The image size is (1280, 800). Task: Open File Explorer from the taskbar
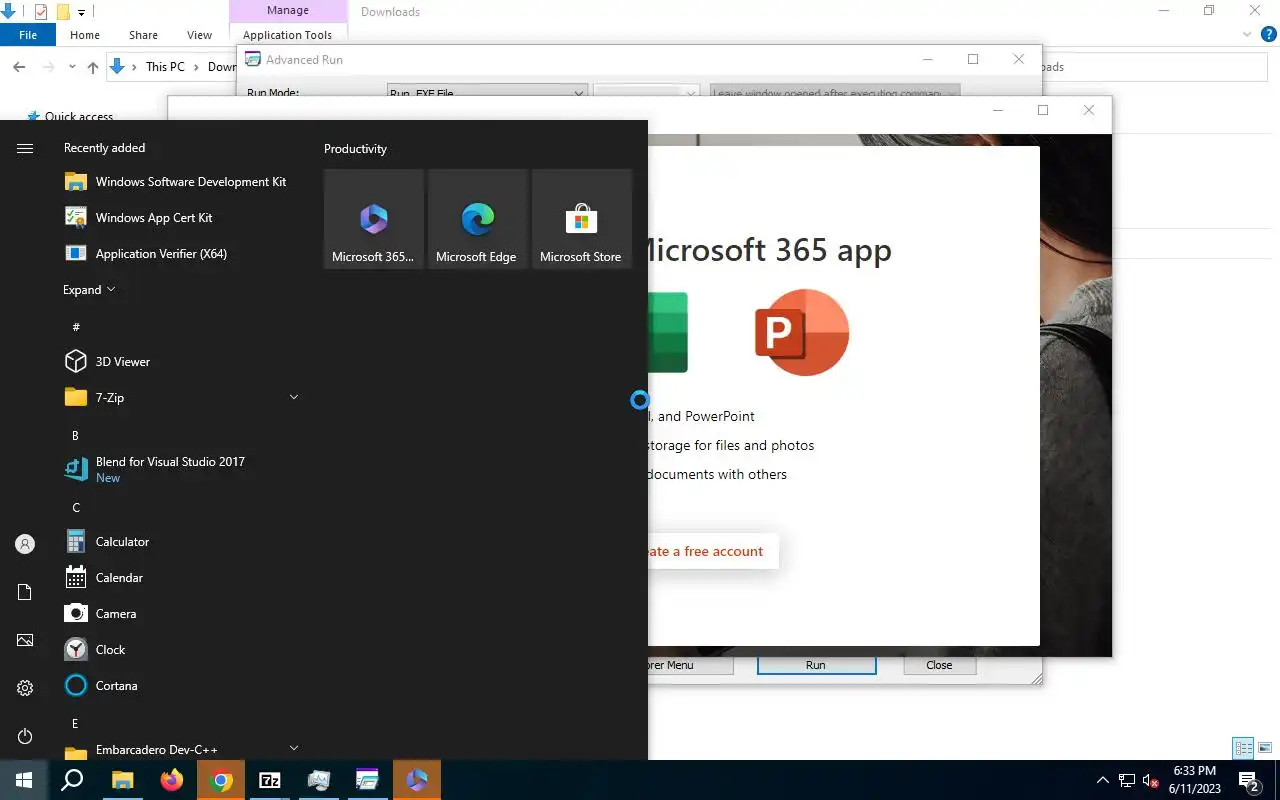(122, 780)
